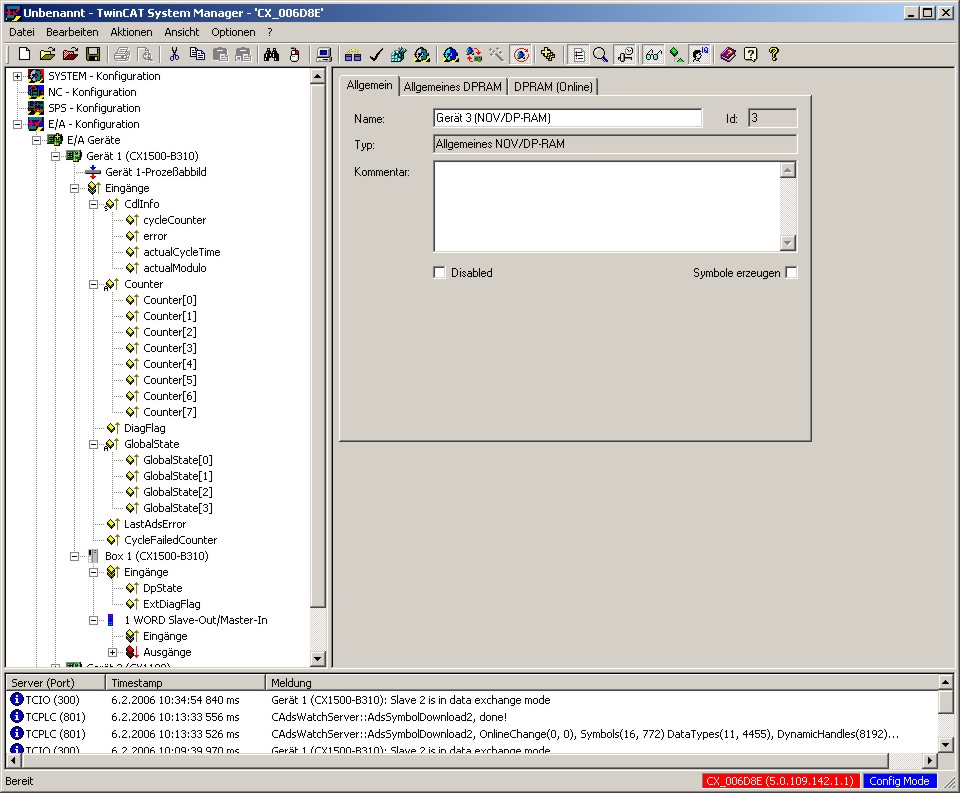Select GlobalState[2] tree item
The height and width of the screenshot is (793, 960).
tap(178, 492)
